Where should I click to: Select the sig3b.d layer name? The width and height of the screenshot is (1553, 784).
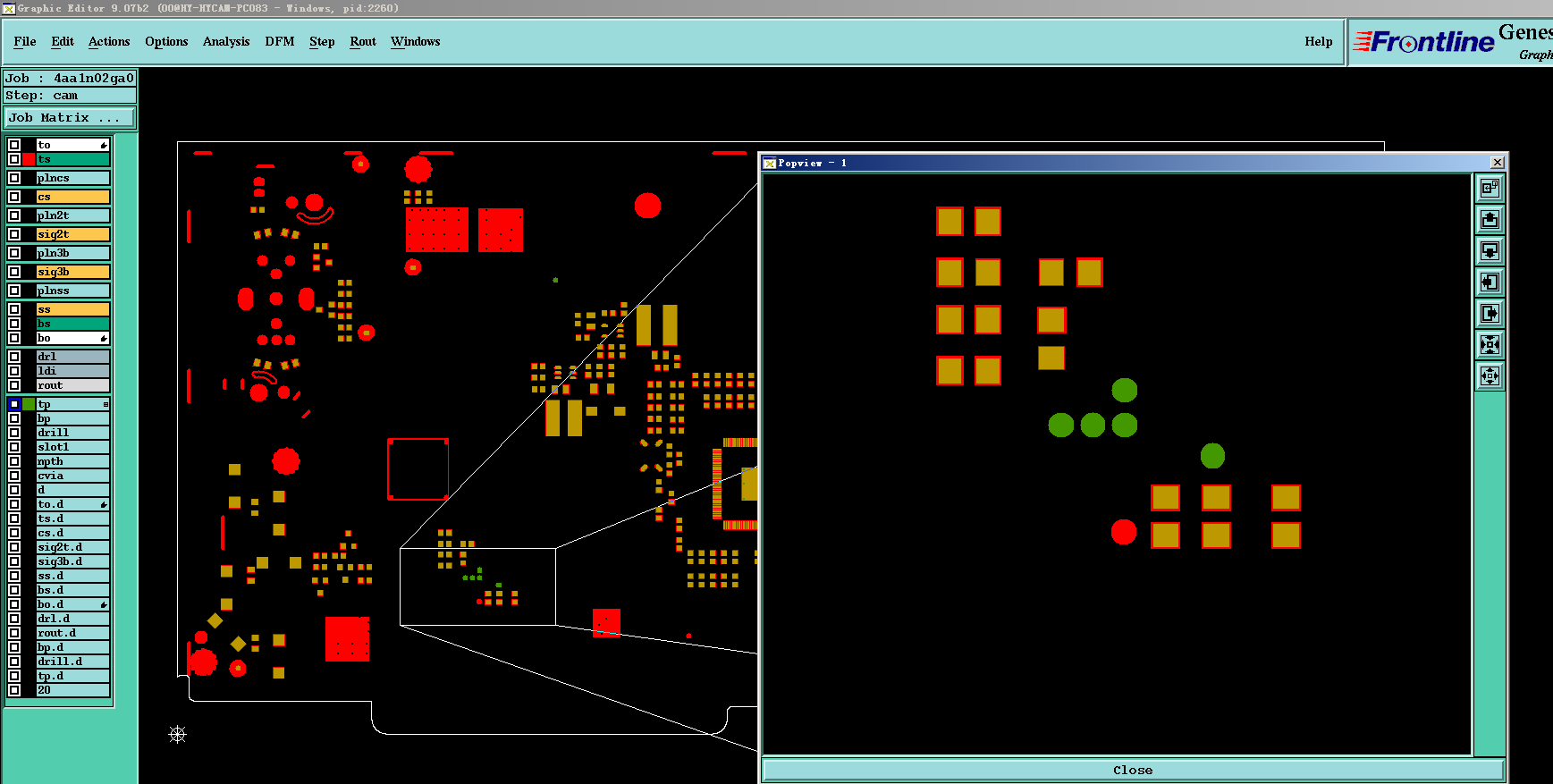click(72, 561)
